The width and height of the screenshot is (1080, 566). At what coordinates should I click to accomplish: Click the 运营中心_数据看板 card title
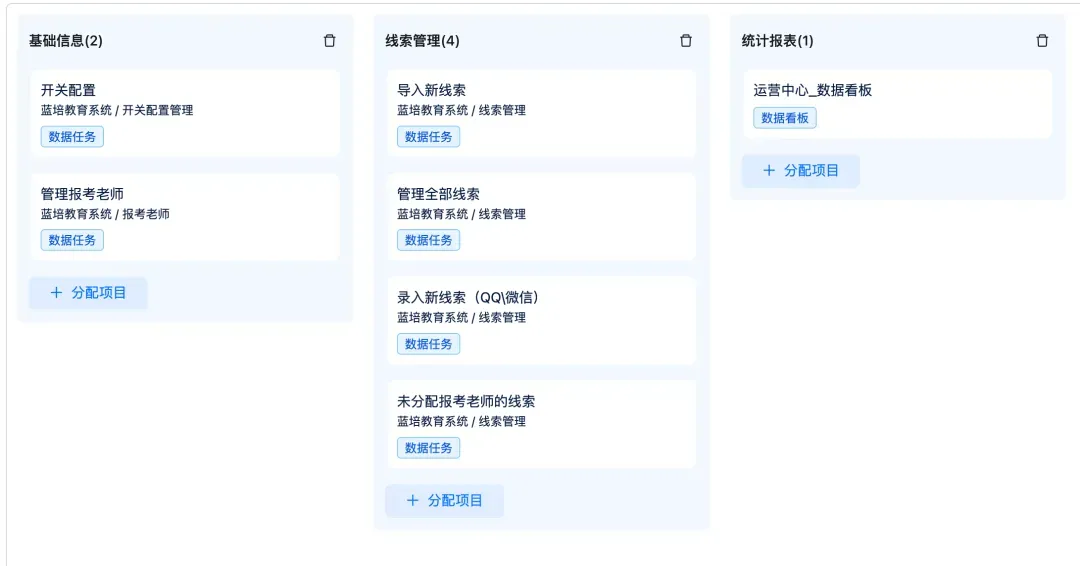(x=812, y=90)
